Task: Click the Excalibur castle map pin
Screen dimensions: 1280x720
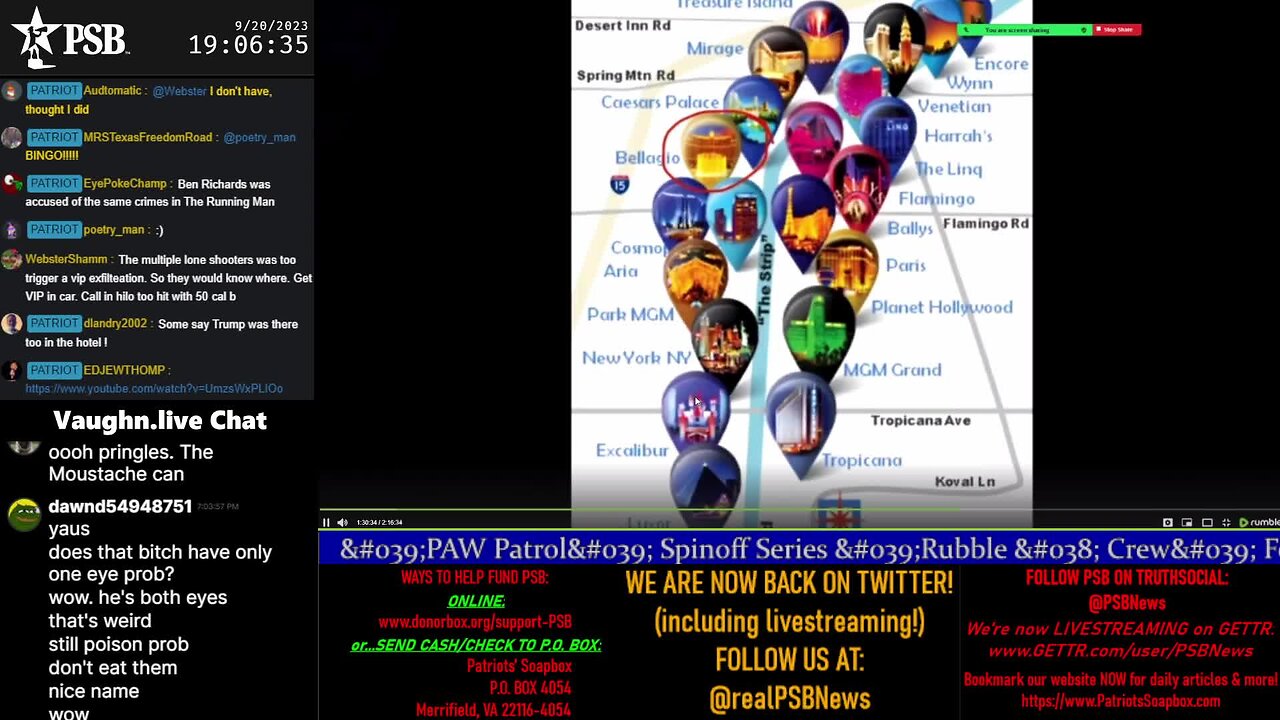Action: (x=696, y=411)
